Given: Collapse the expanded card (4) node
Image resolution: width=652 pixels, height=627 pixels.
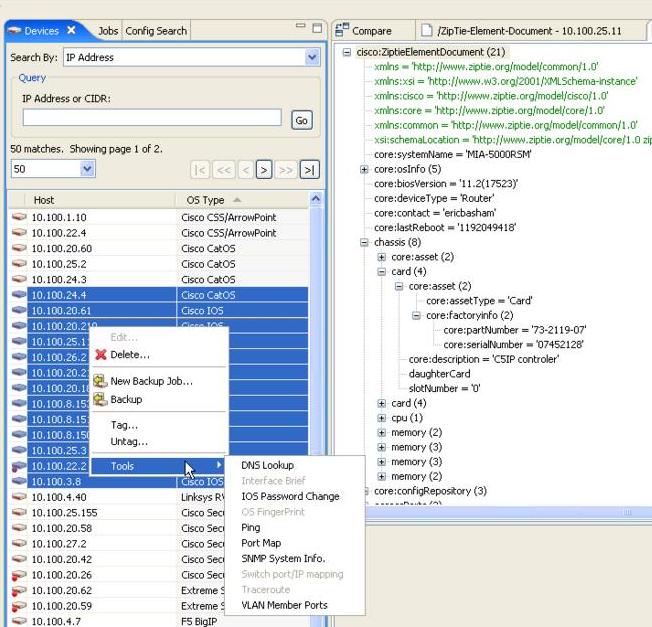Looking at the screenshot, I should coord(381,272).
